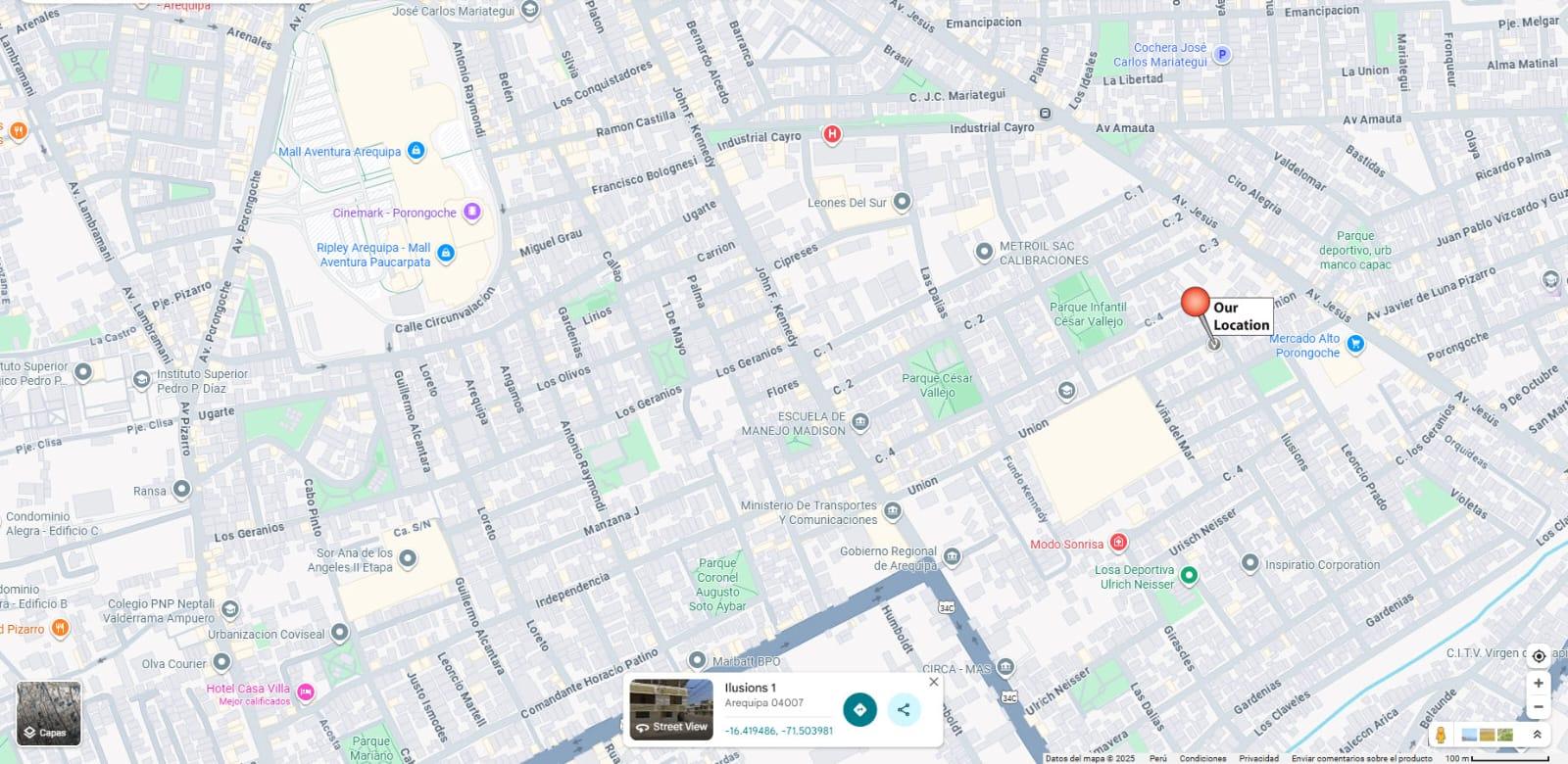
Task: Open the Condiciones link in footer
Action: pos(1202,758)
